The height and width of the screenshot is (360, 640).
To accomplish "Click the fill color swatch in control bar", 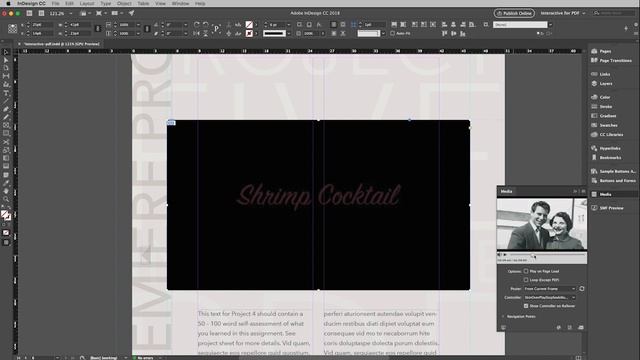I will 249,24.
